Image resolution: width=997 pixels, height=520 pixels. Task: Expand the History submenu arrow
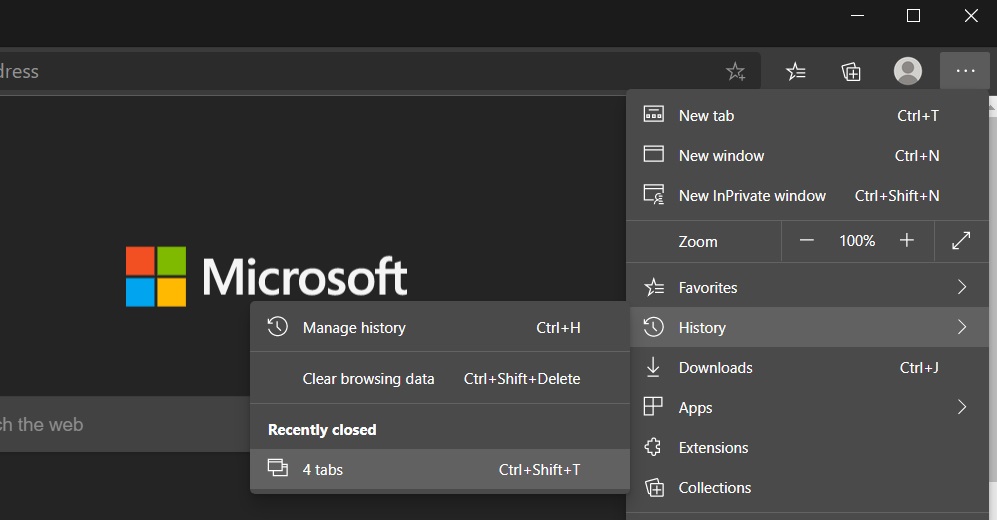[x=961, y=328]
